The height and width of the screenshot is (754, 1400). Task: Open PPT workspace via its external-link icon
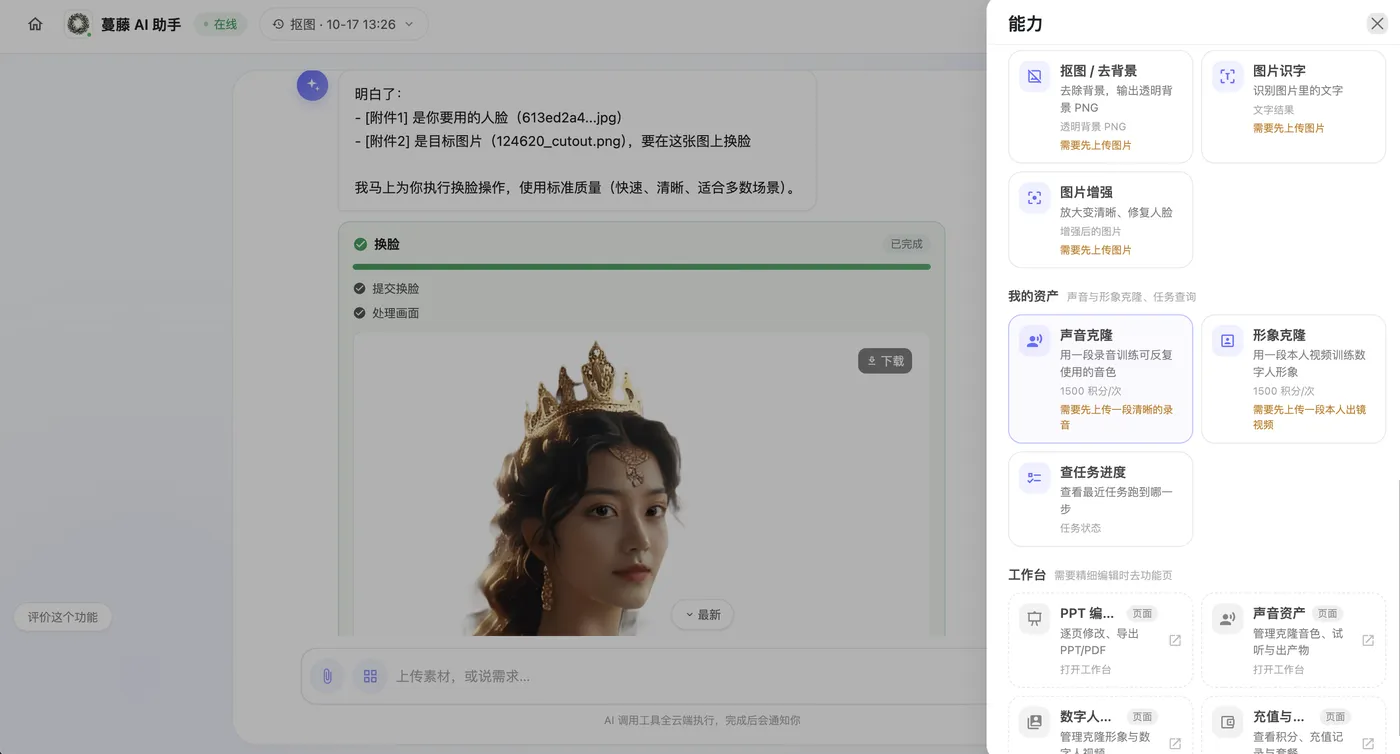1175,640
